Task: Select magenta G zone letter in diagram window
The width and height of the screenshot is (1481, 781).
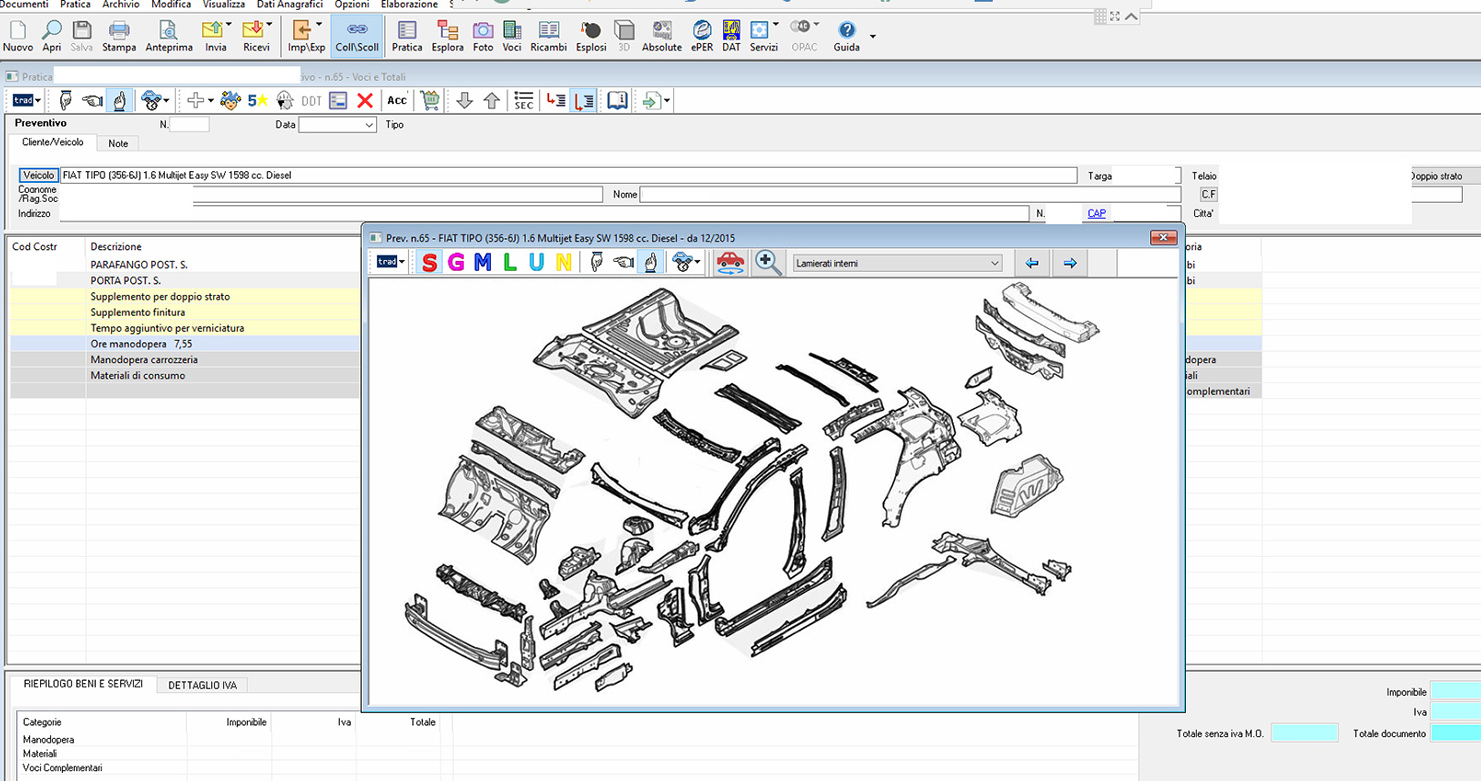Action: pos(456,262)
